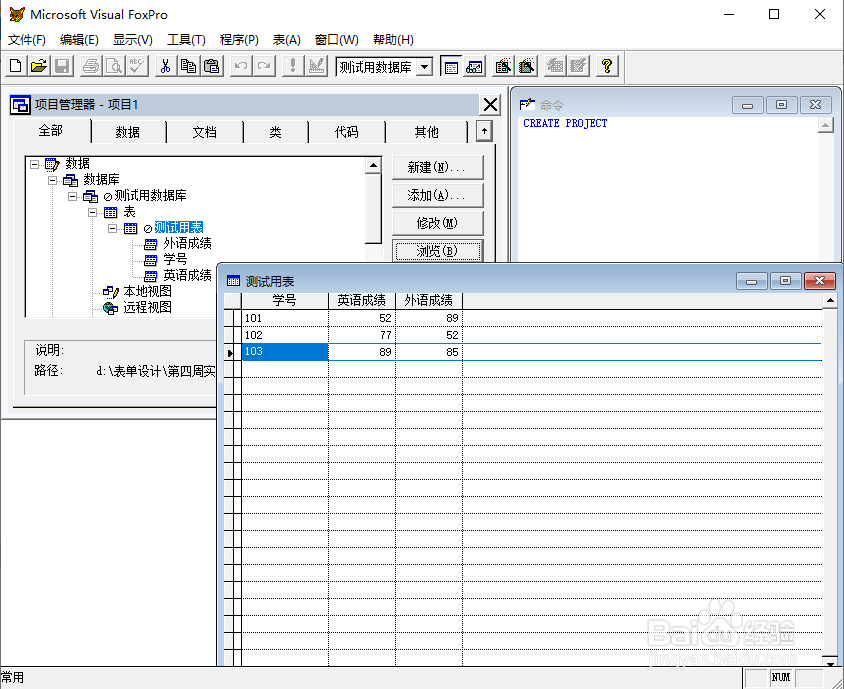
Task: Open the 程序(P) menu
Action: 239,40
